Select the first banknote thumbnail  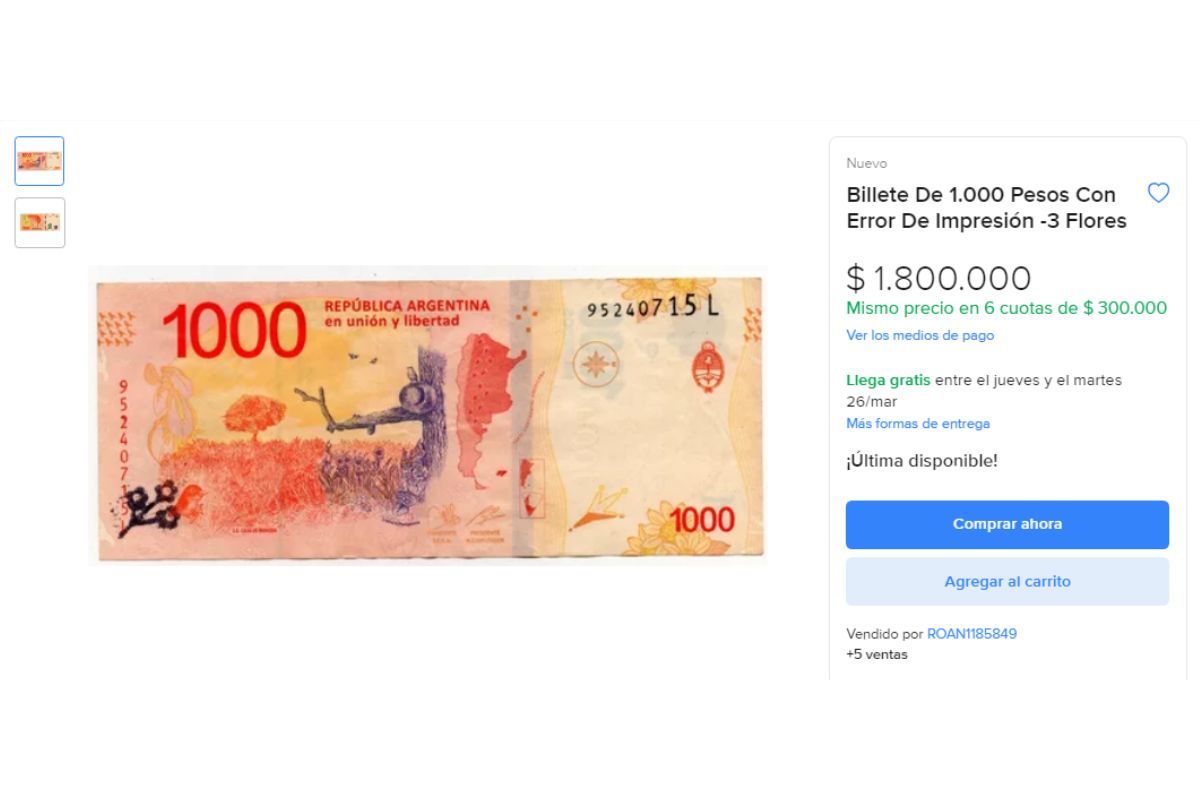[40, 161]
